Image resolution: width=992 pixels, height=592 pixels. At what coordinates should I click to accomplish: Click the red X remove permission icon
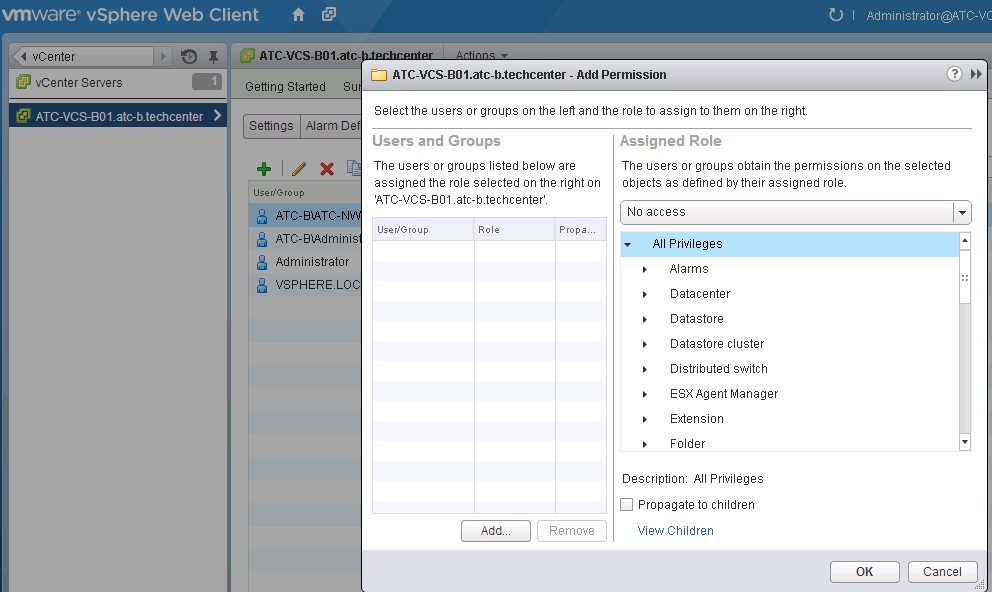[x=326, y=169]
